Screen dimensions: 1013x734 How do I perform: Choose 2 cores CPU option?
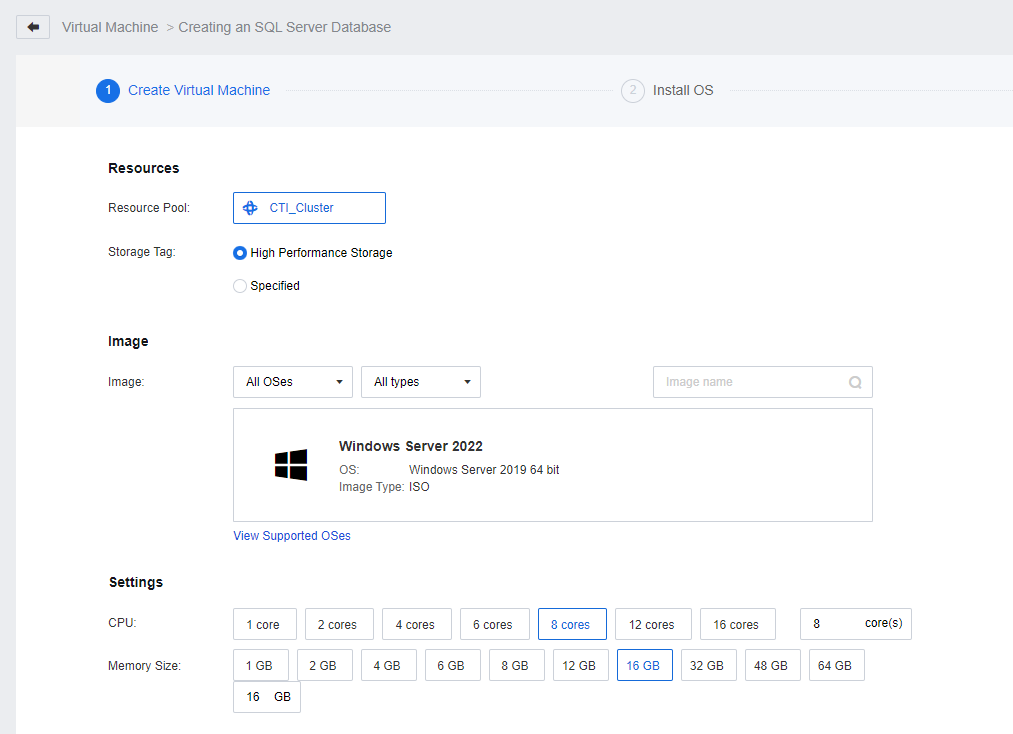click(x=339, y=624)
